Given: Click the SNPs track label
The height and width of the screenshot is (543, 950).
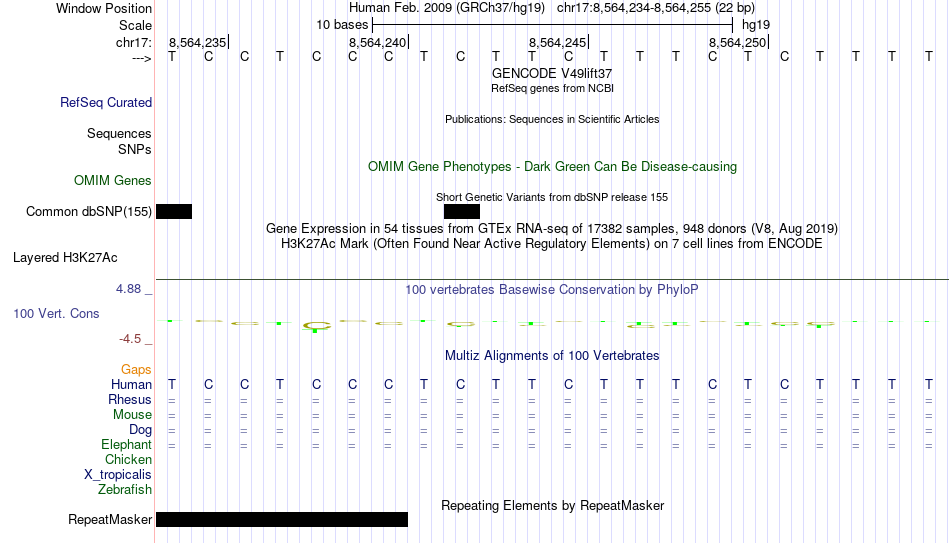Looking at the screenshot, I should tap(135, 149).
